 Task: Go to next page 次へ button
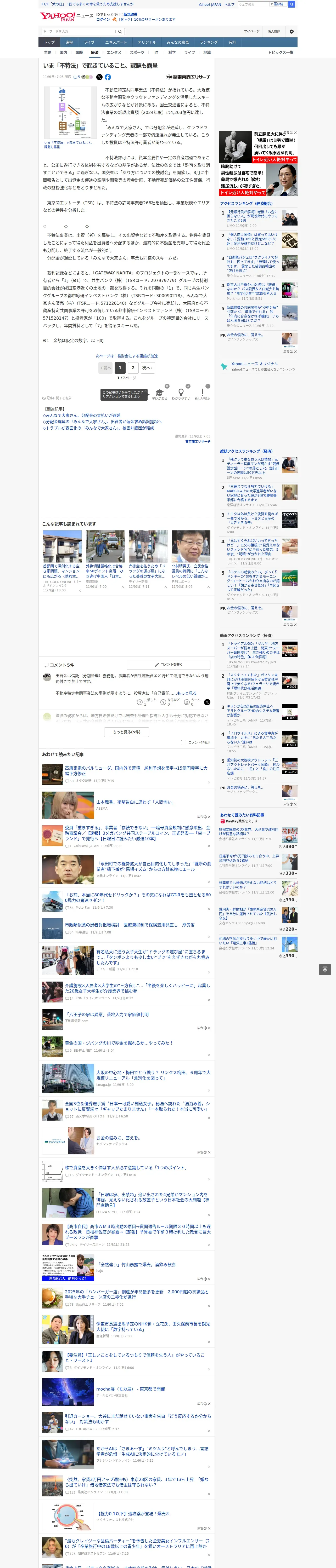[147, 368]
